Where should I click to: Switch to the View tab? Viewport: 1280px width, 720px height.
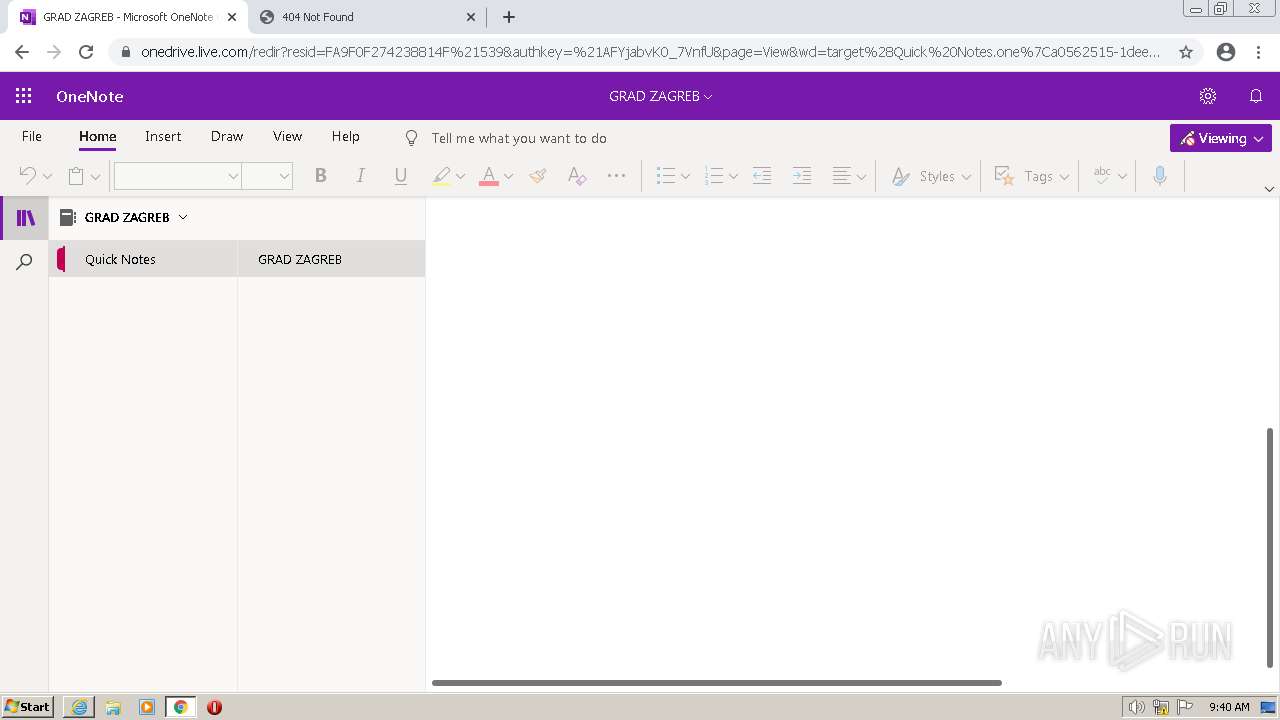pos(288,136)
